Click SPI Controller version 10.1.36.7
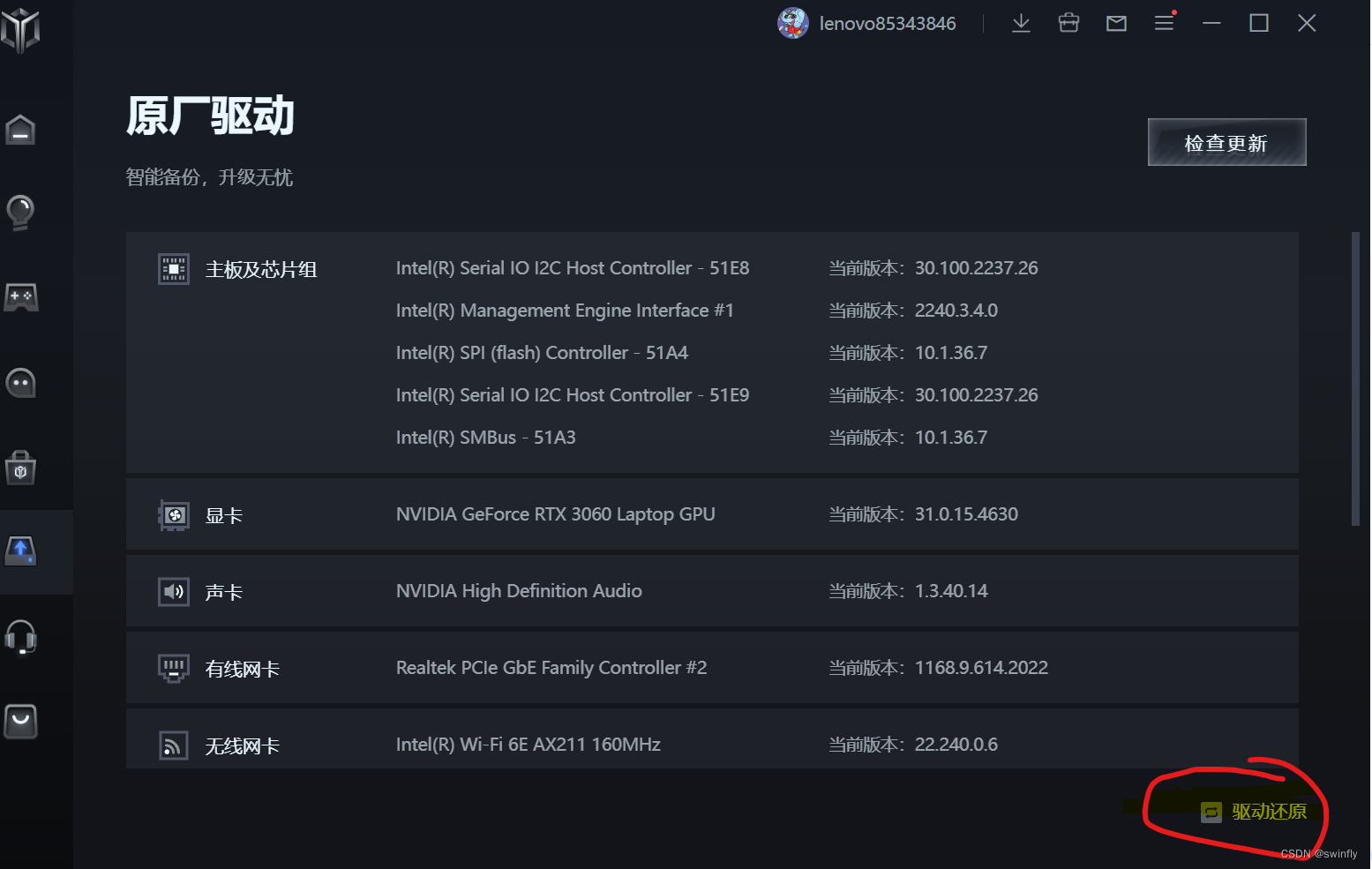This screenshot has width=1372, height=869. 951,353
